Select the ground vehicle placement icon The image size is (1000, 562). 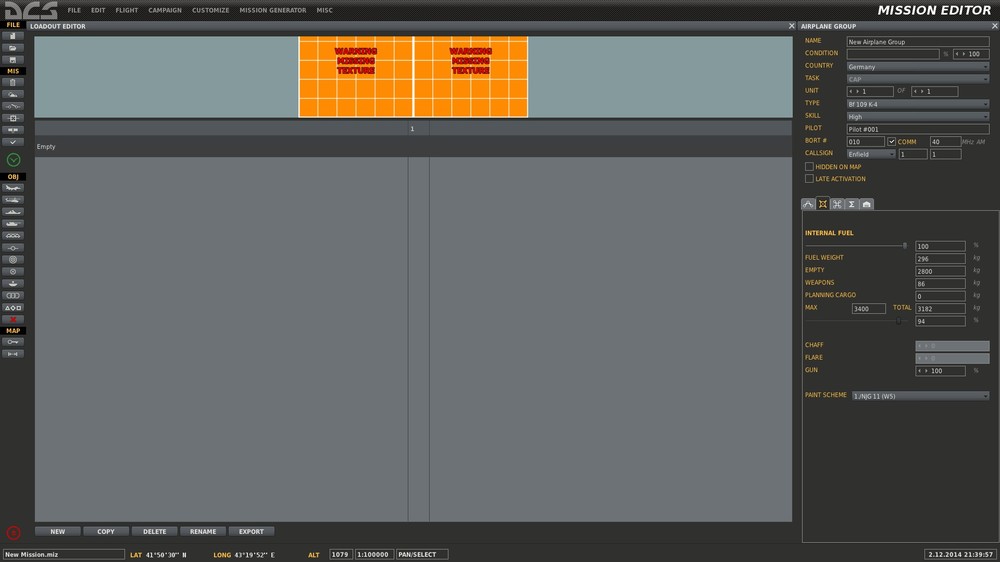(13, 224)
